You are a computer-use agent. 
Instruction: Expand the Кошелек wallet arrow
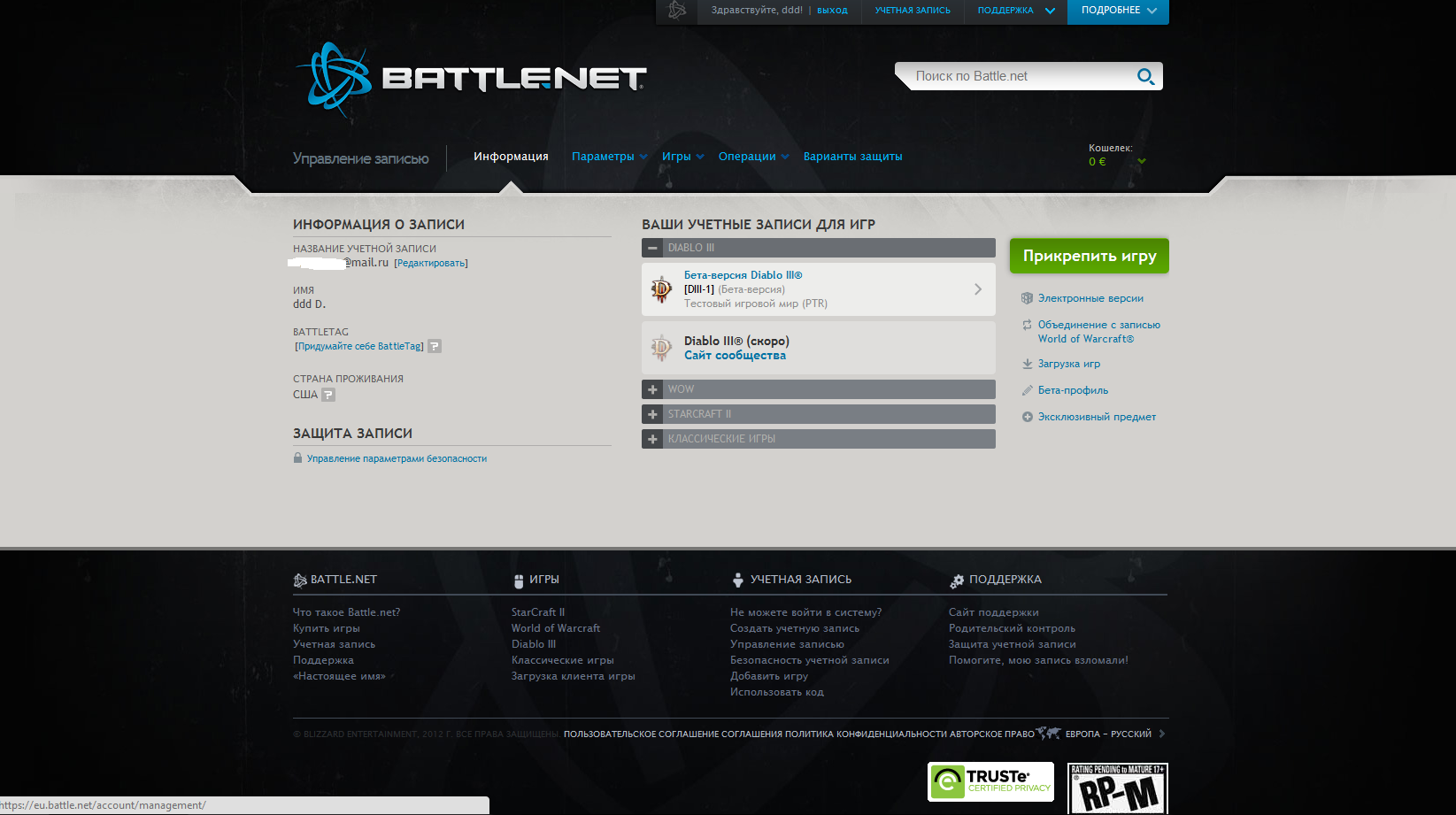point(1142,161)
